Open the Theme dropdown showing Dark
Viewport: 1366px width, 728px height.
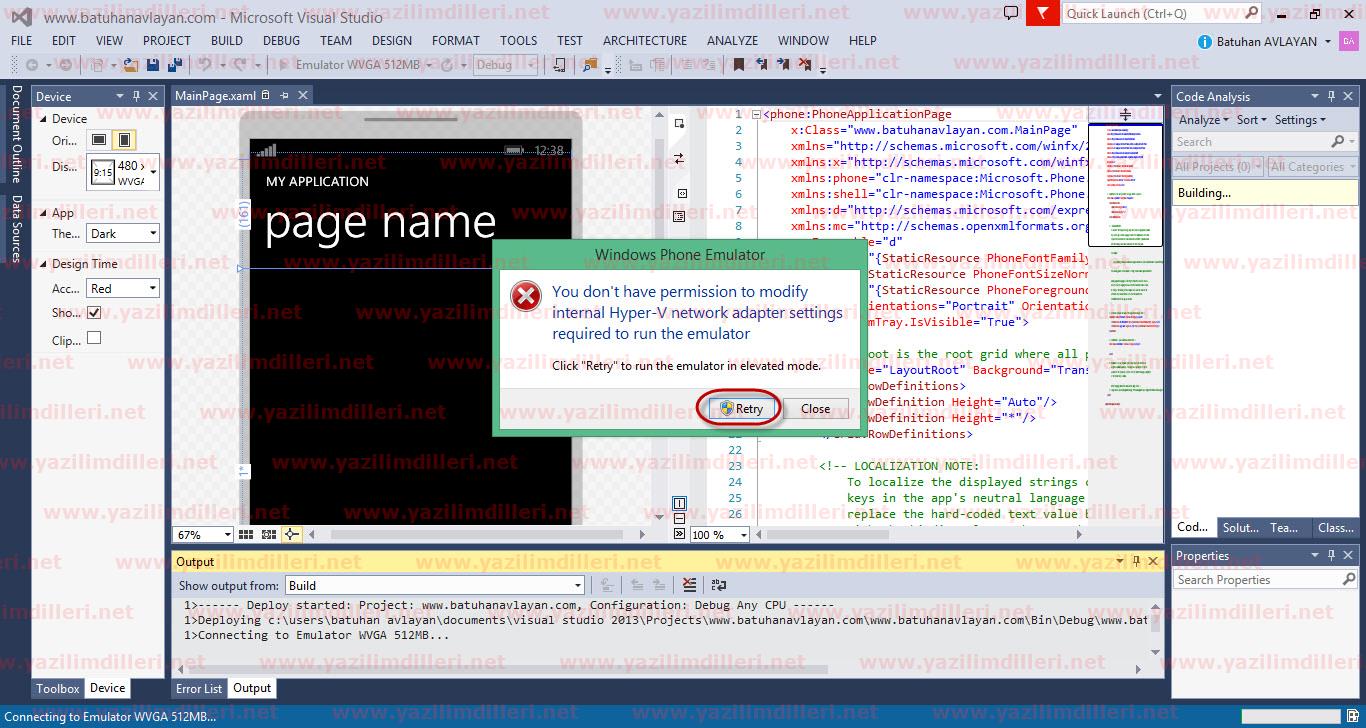(x=123, y=233)
